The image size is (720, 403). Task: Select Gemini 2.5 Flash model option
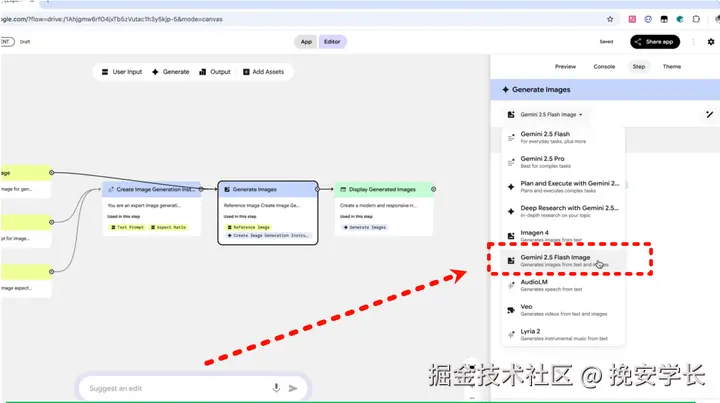(x=563, y=137)
